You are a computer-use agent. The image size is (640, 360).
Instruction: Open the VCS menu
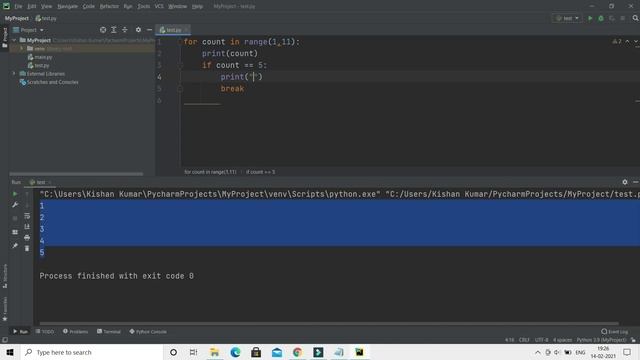click(159, 6)
